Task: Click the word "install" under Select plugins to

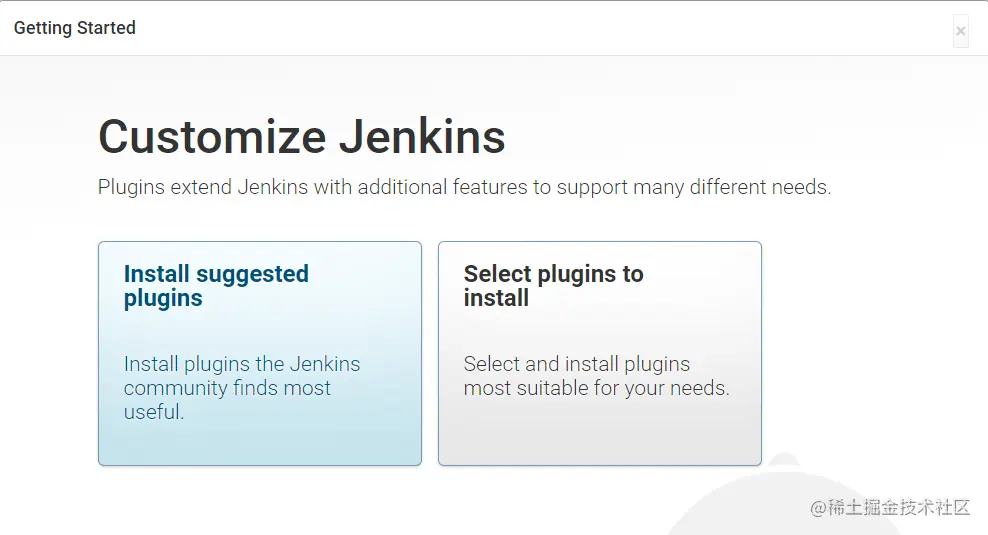Action: (496, 298)
